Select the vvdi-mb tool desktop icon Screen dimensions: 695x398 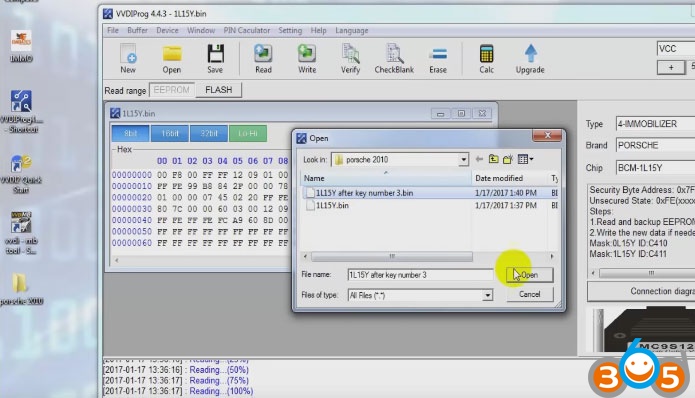click(x=21, y=233)
